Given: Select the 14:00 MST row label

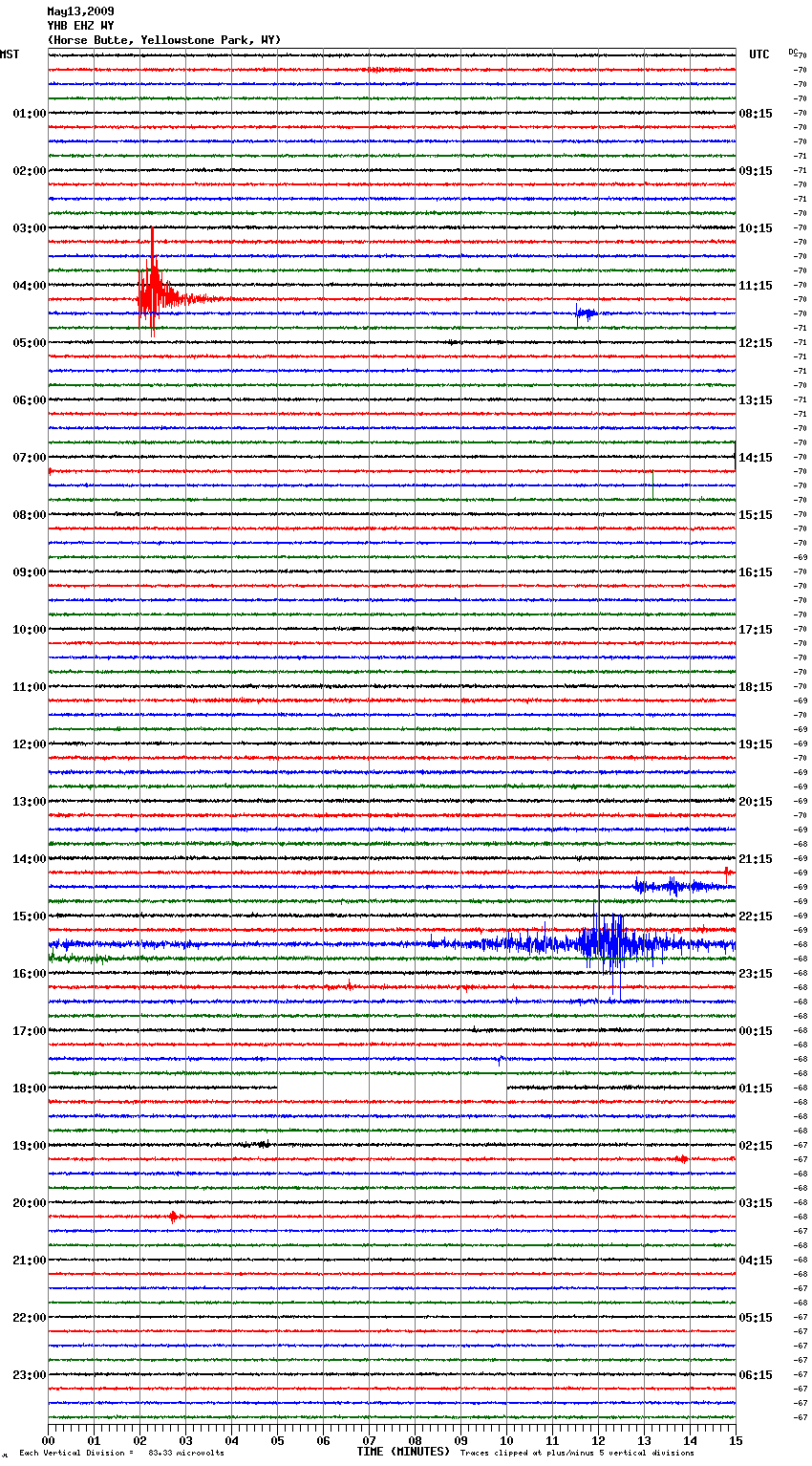Looking at the screenshot, I should (x=29, y=859).
